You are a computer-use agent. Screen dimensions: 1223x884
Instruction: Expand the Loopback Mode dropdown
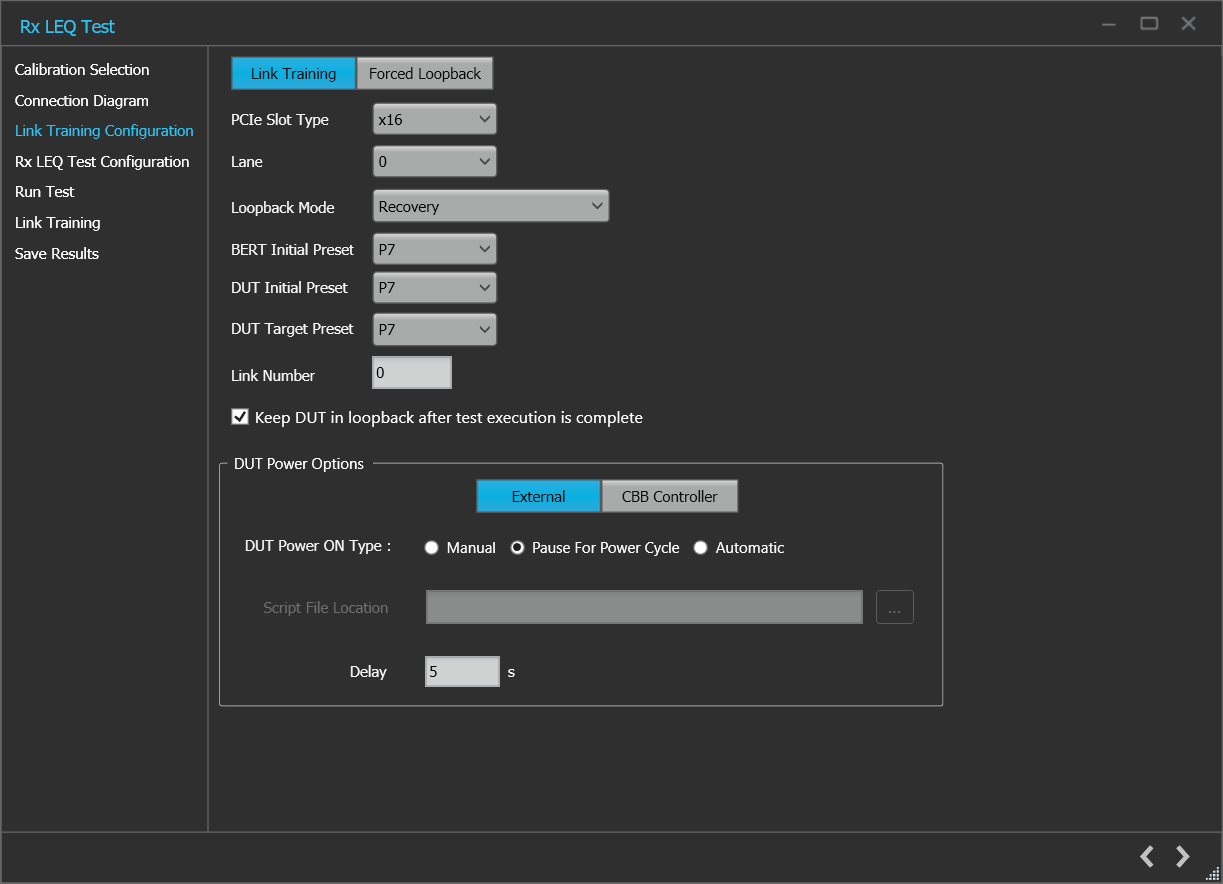coord(490,205)
